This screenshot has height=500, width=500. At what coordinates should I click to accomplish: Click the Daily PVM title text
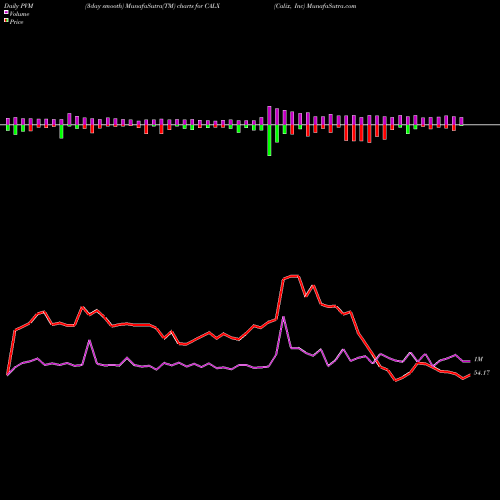tap(19, 6)
